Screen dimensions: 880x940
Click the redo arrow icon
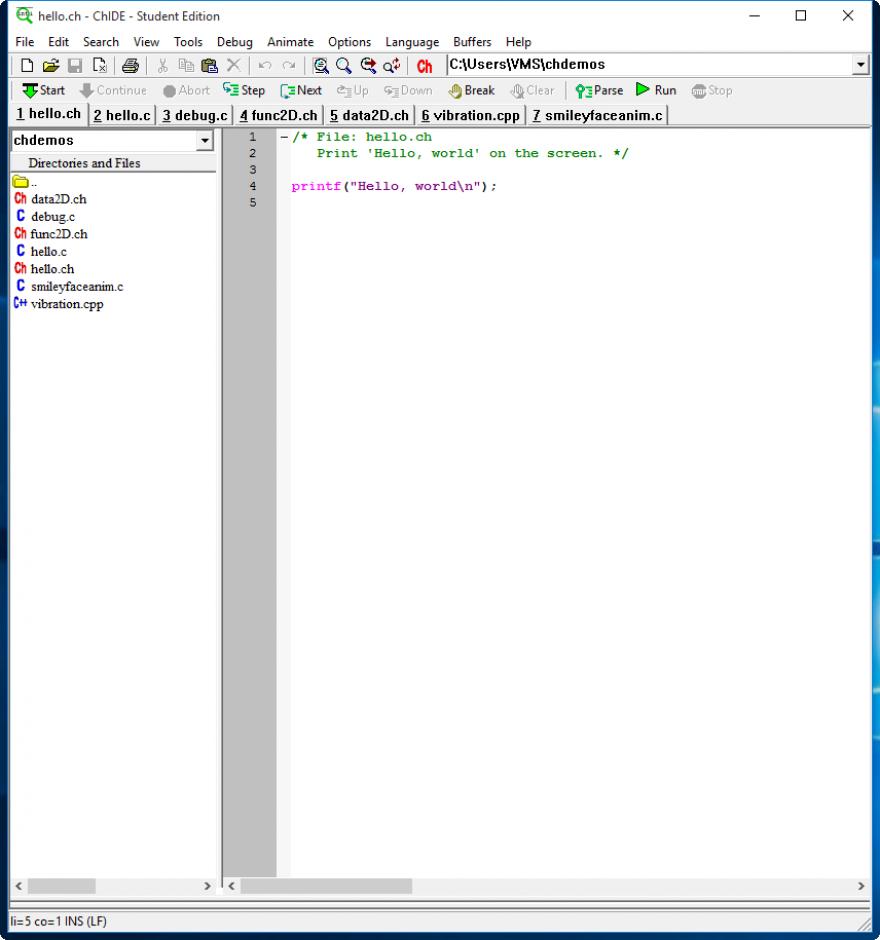[289, 65]
